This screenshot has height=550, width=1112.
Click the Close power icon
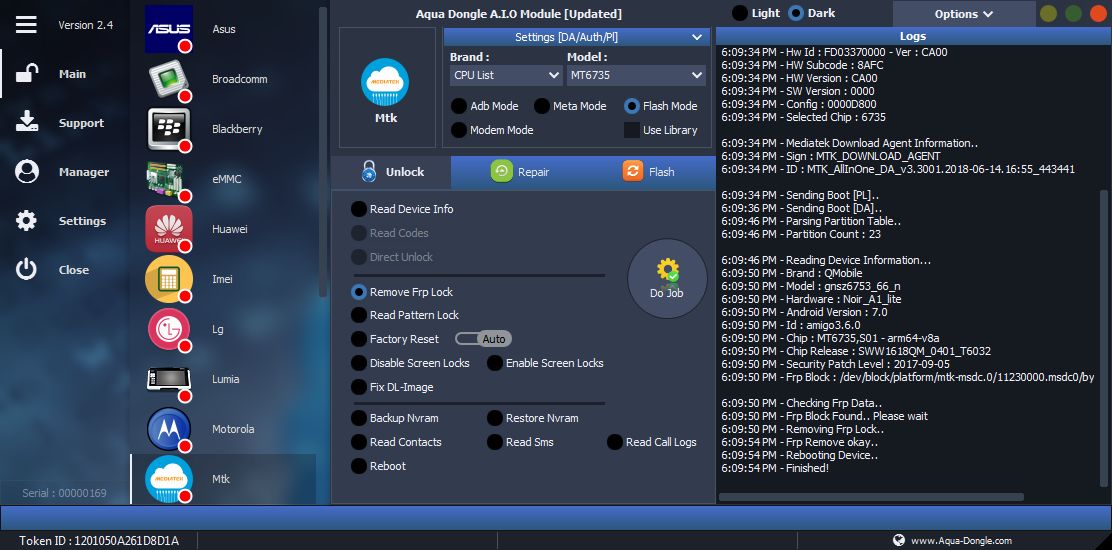(x=26, y=270)
